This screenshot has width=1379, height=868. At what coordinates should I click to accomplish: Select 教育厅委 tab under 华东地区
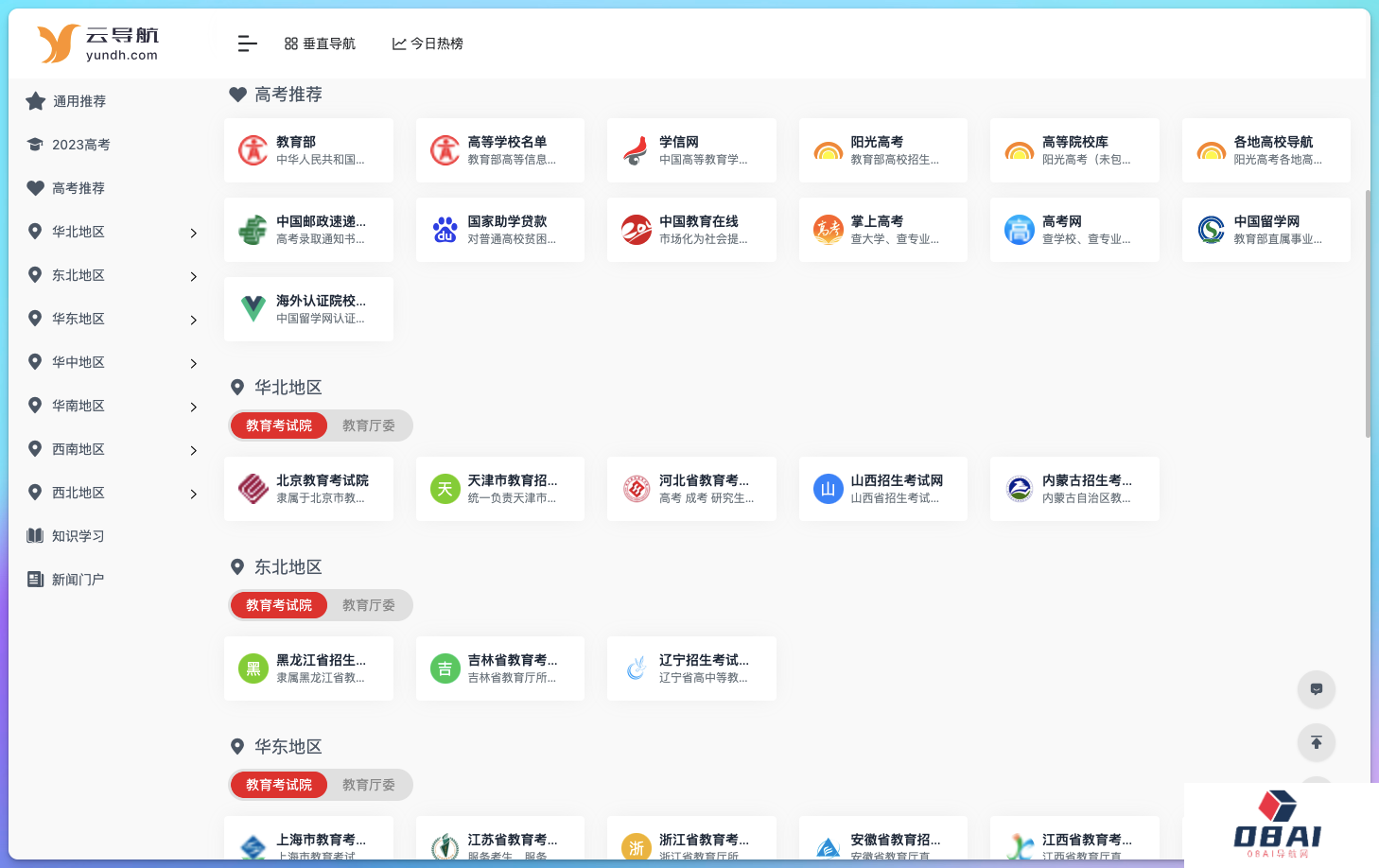[369, 785]
